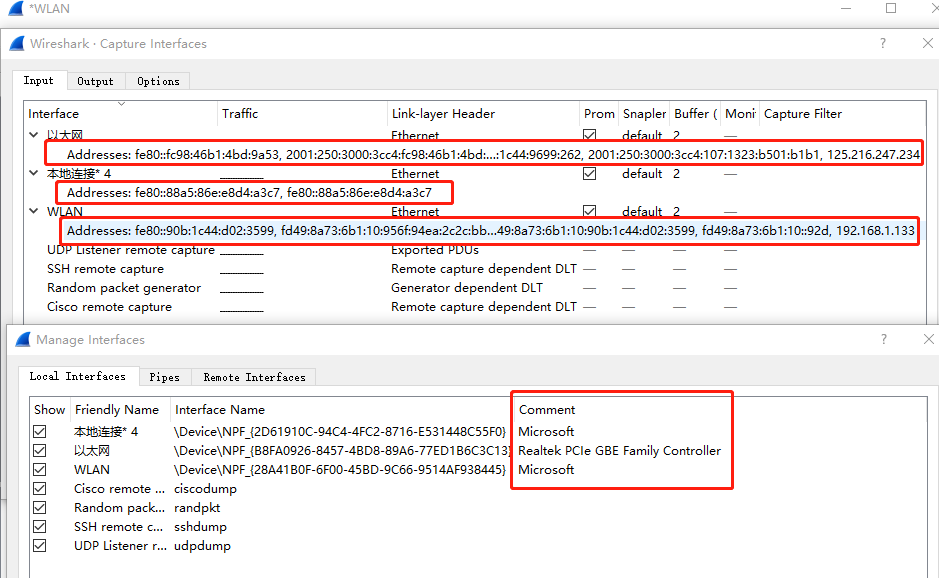Switch to the Output tab
Image resolution: width=939 pixels, height=578 pixels.
[x=95, y=81]
